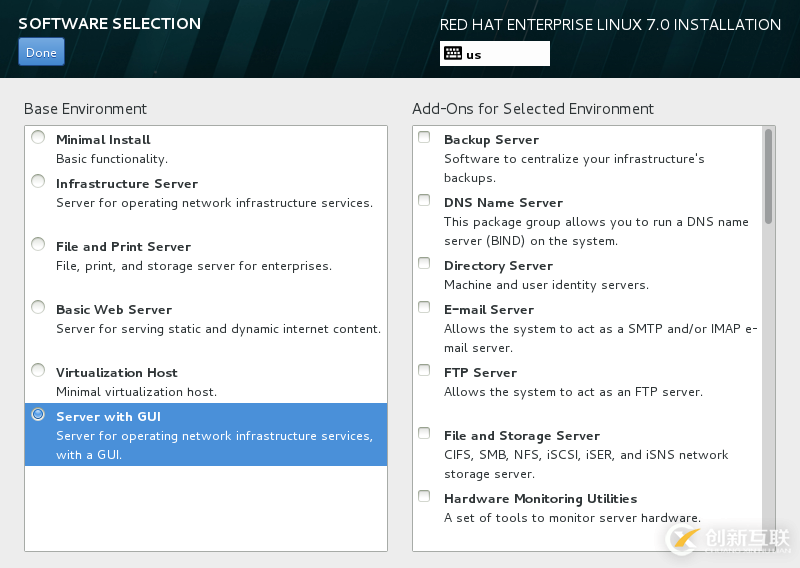
Task: Click the Done button
Action: coord(41,52)
